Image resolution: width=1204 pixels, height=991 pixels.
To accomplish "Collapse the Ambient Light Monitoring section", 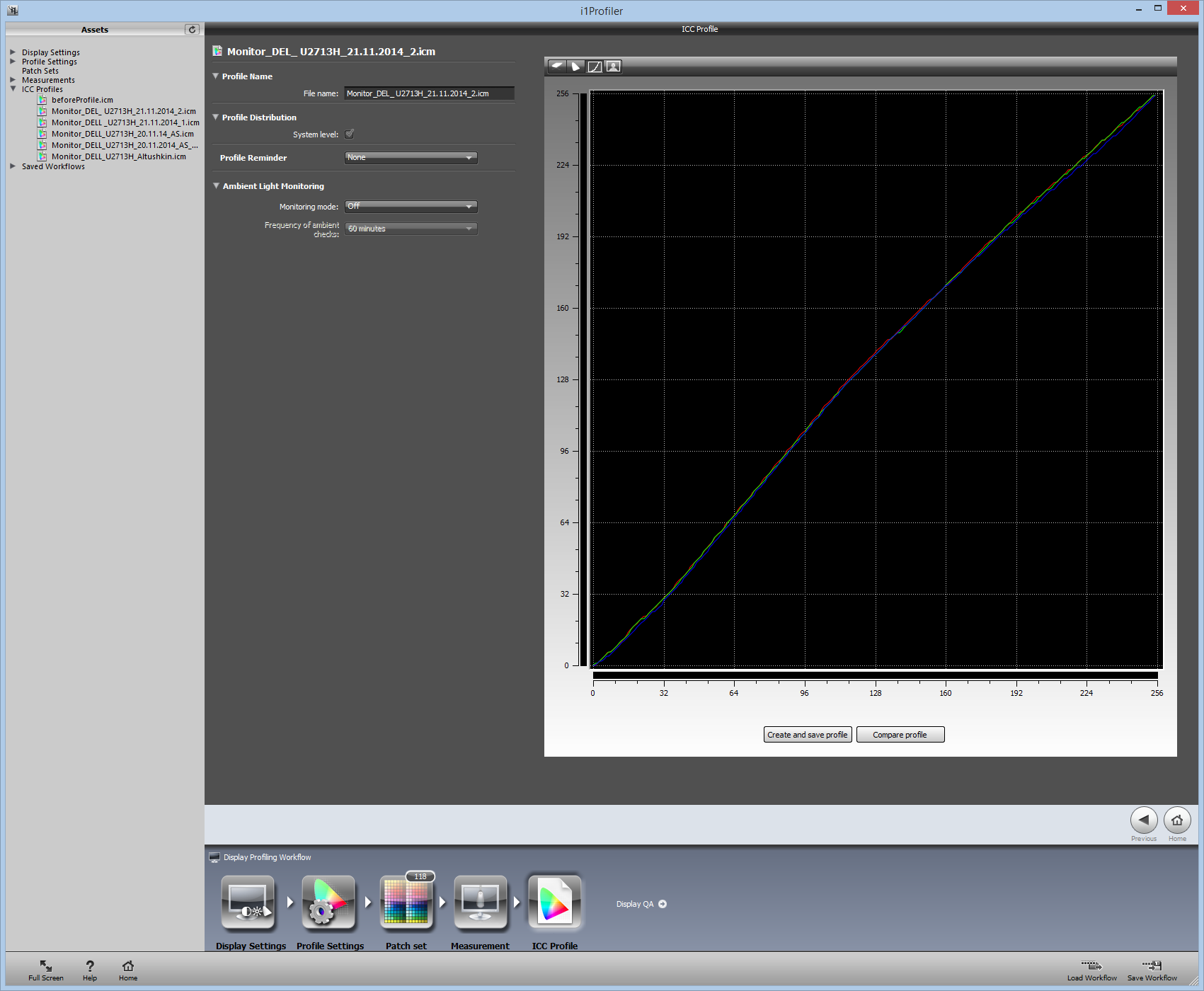I will [216, 185].
